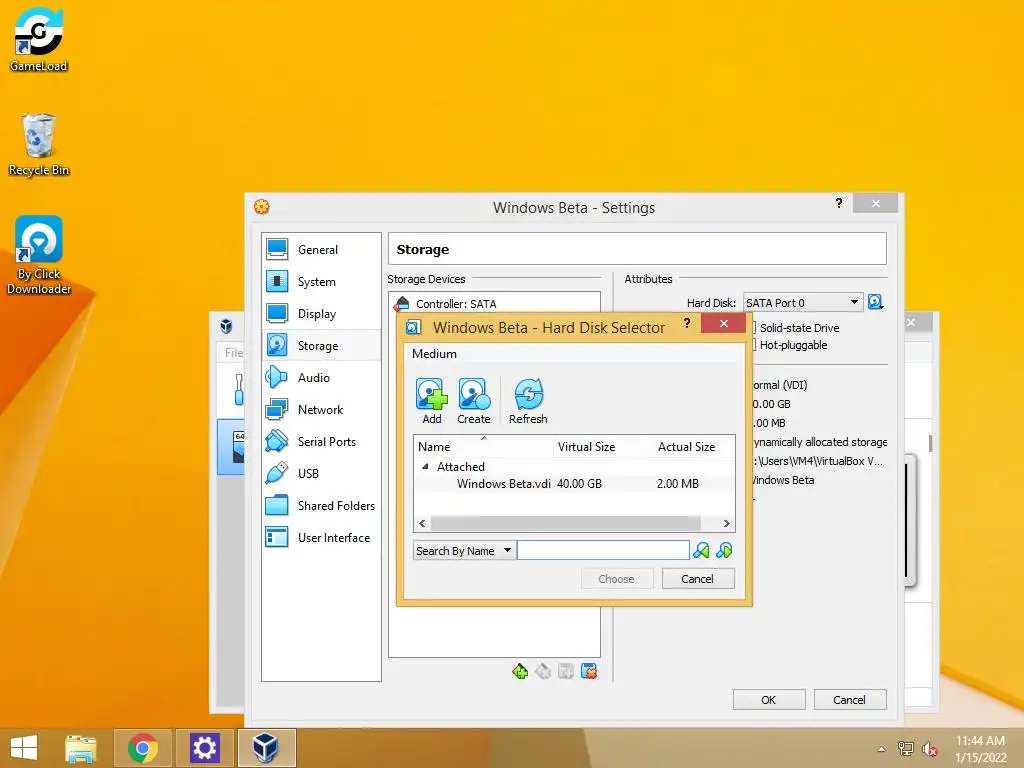Click into the medium search field
Image resolution: width=1024 pixels, height=768 pixels.
tap(603, 551)
